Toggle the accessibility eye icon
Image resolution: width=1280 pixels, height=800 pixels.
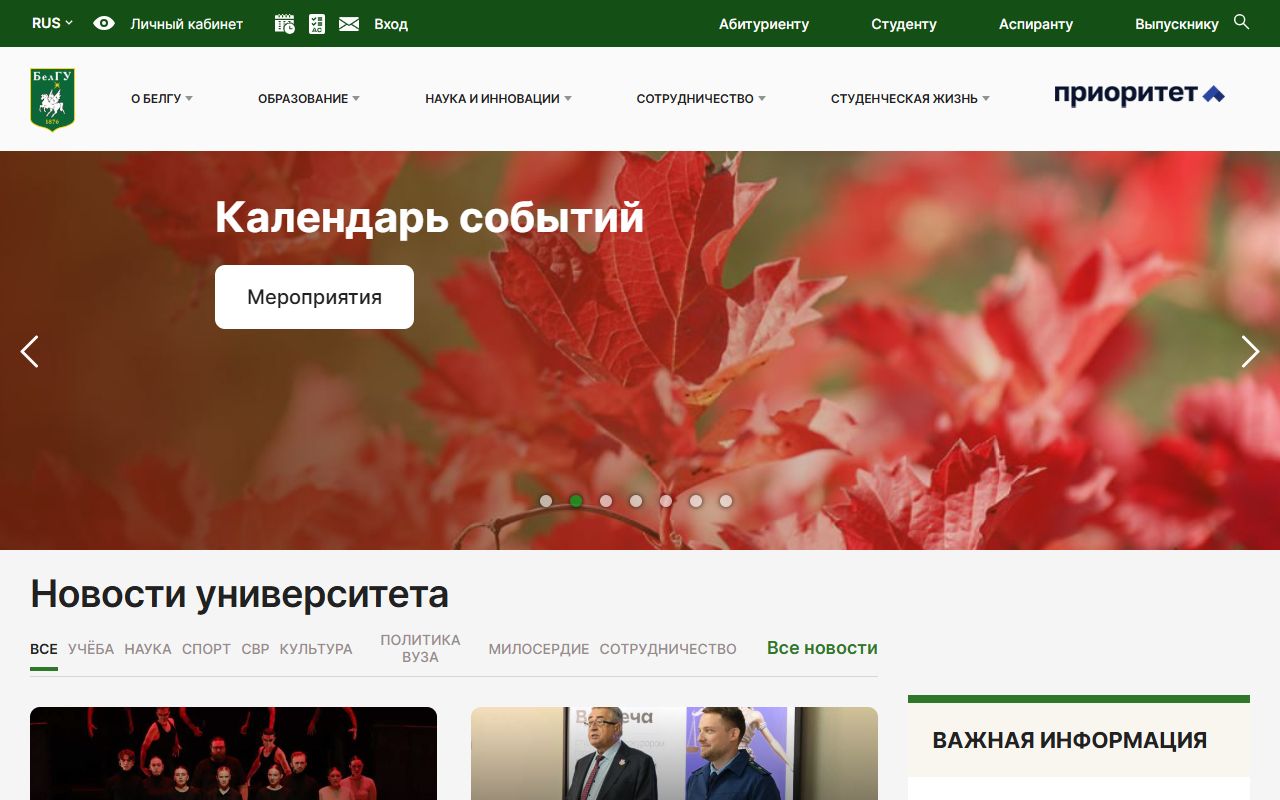pos(104,23)
